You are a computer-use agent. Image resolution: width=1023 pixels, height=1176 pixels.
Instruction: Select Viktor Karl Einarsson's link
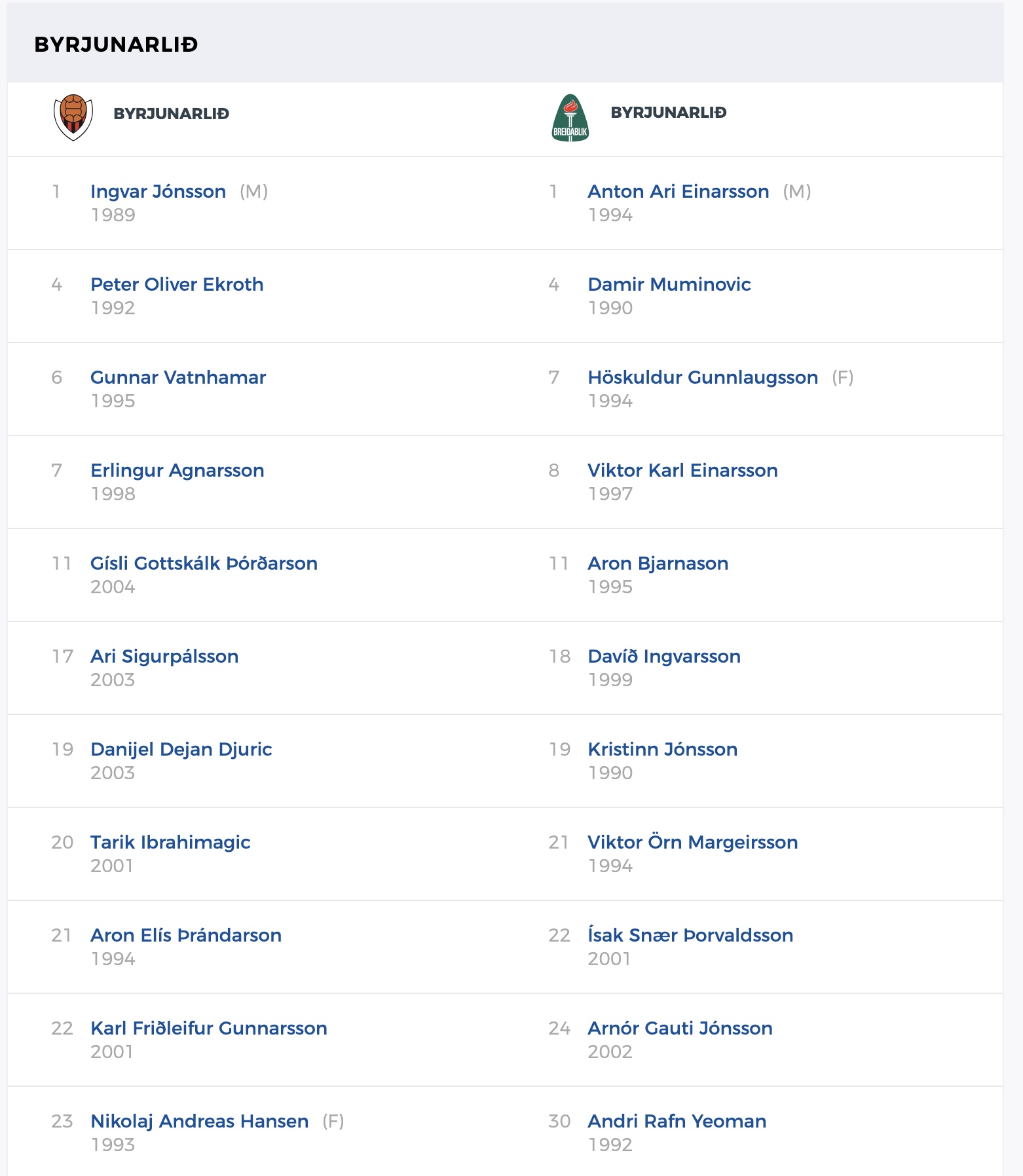point(682,471)
